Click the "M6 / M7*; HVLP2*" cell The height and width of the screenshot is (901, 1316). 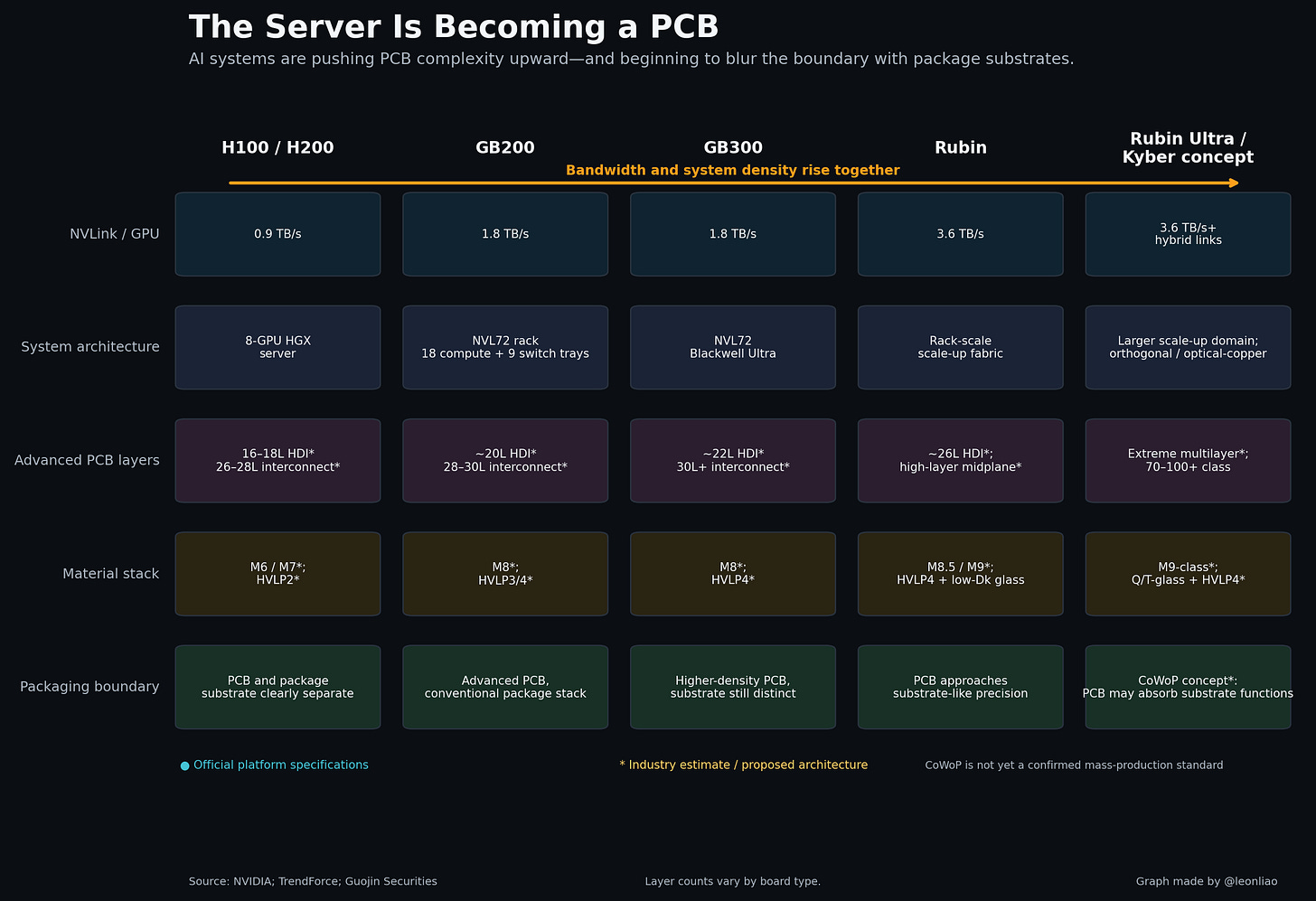[277, 574]
